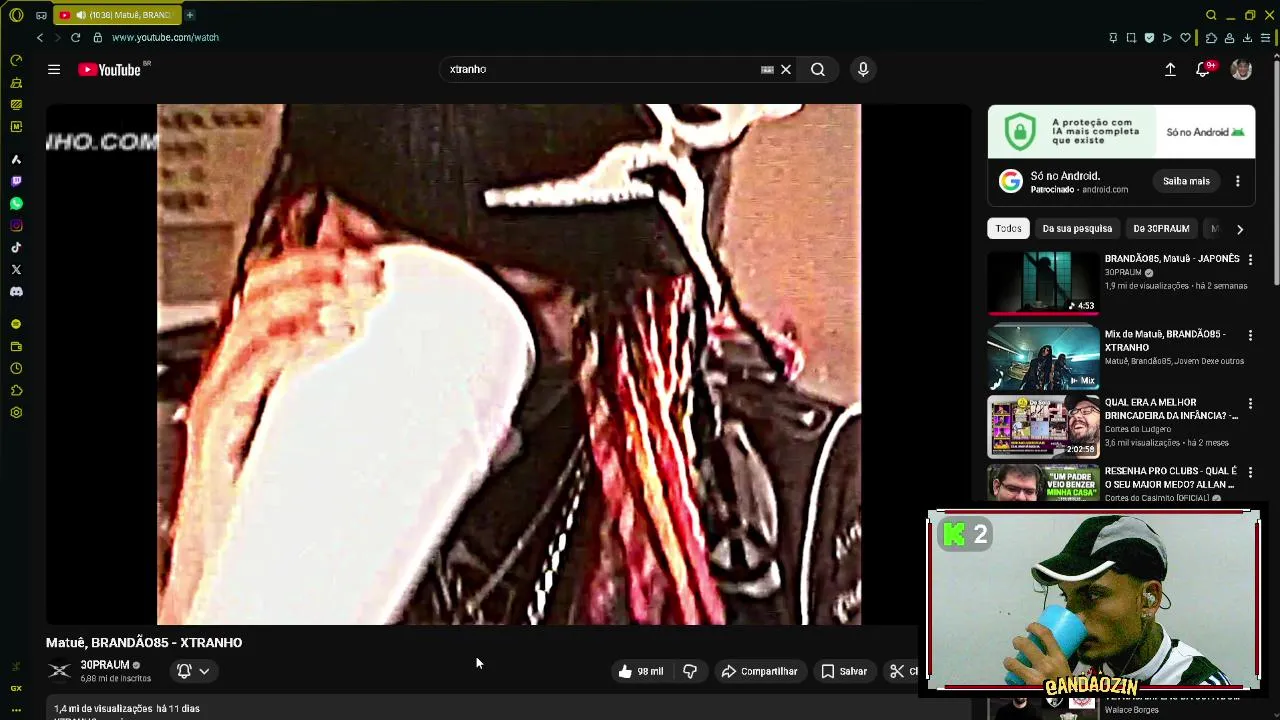
Task: Open browsing history clock icon in sidebar
Action: [x=16, y=368]
